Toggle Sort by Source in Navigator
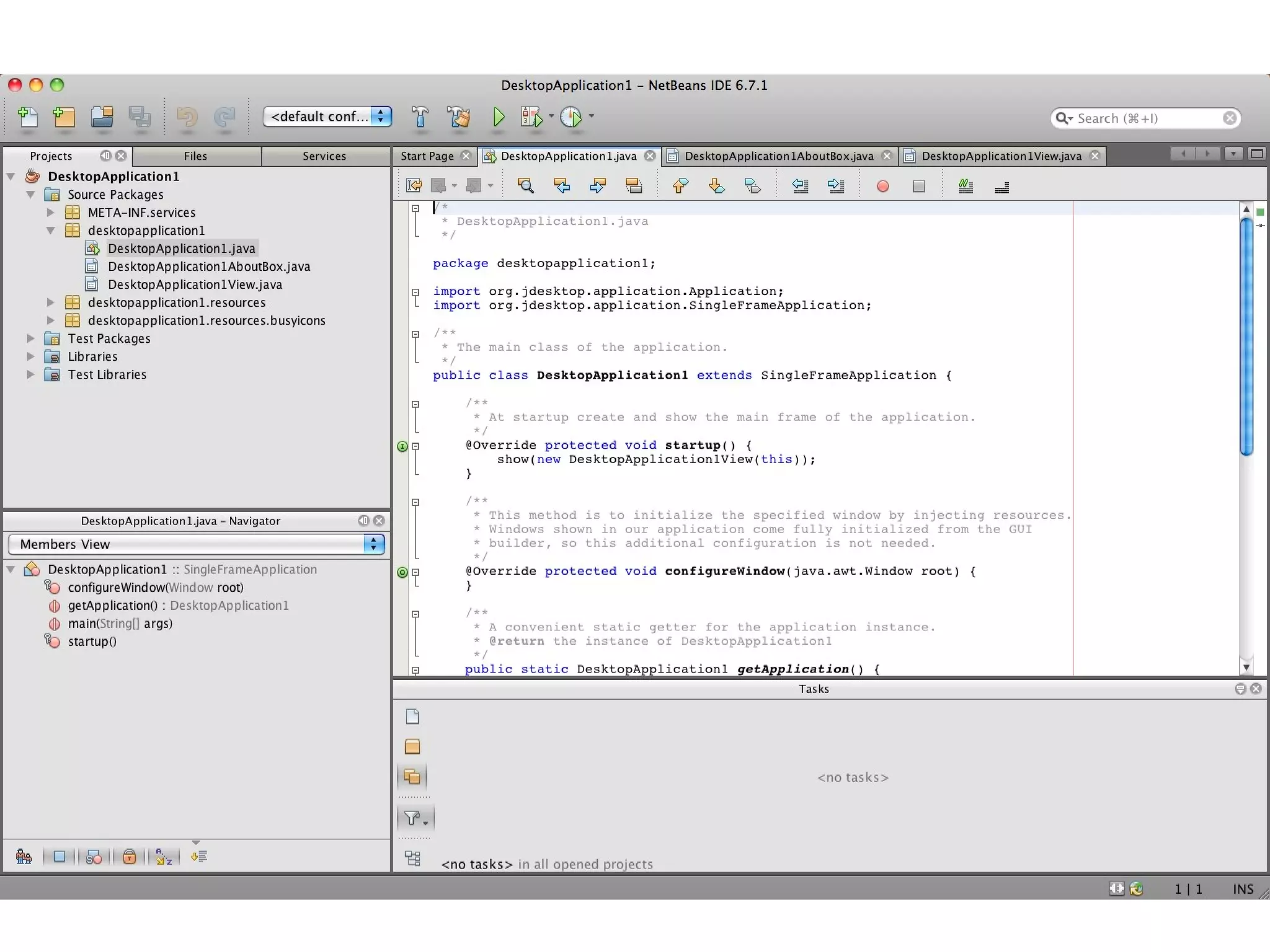This screenshot has width=1270, height=952. pyautogui.click(x=199, y=857)
